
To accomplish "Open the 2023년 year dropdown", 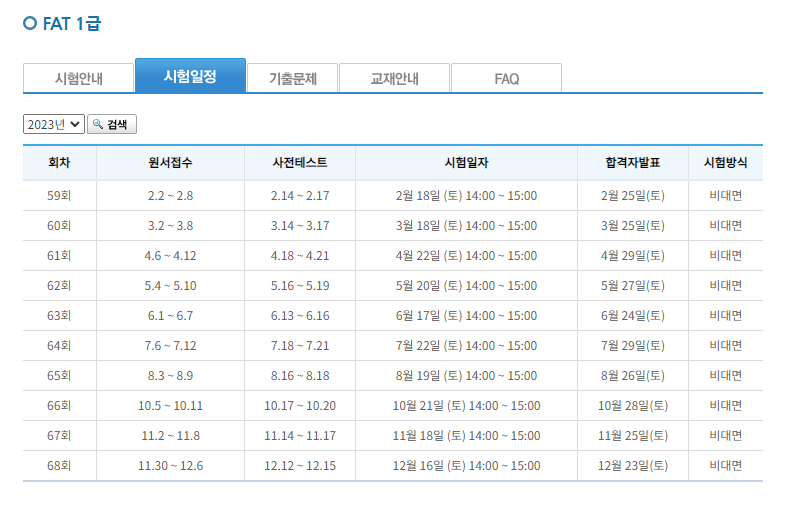I will [x=53, y=124].
